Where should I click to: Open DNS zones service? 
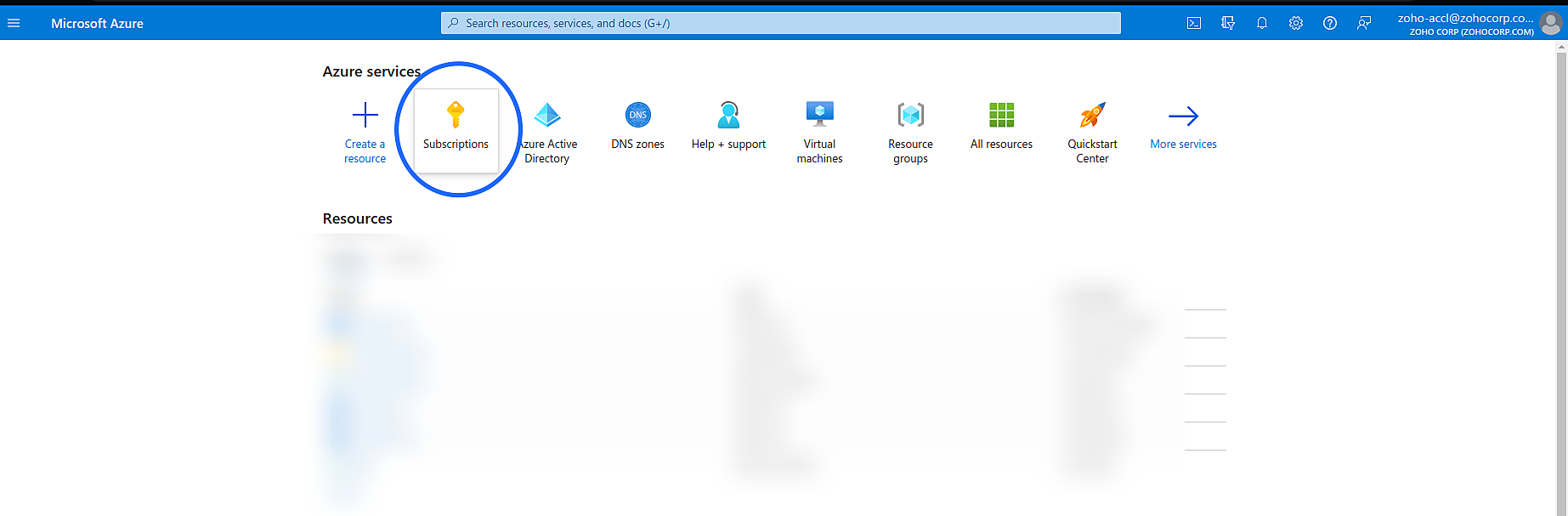[x=637, y=116]
